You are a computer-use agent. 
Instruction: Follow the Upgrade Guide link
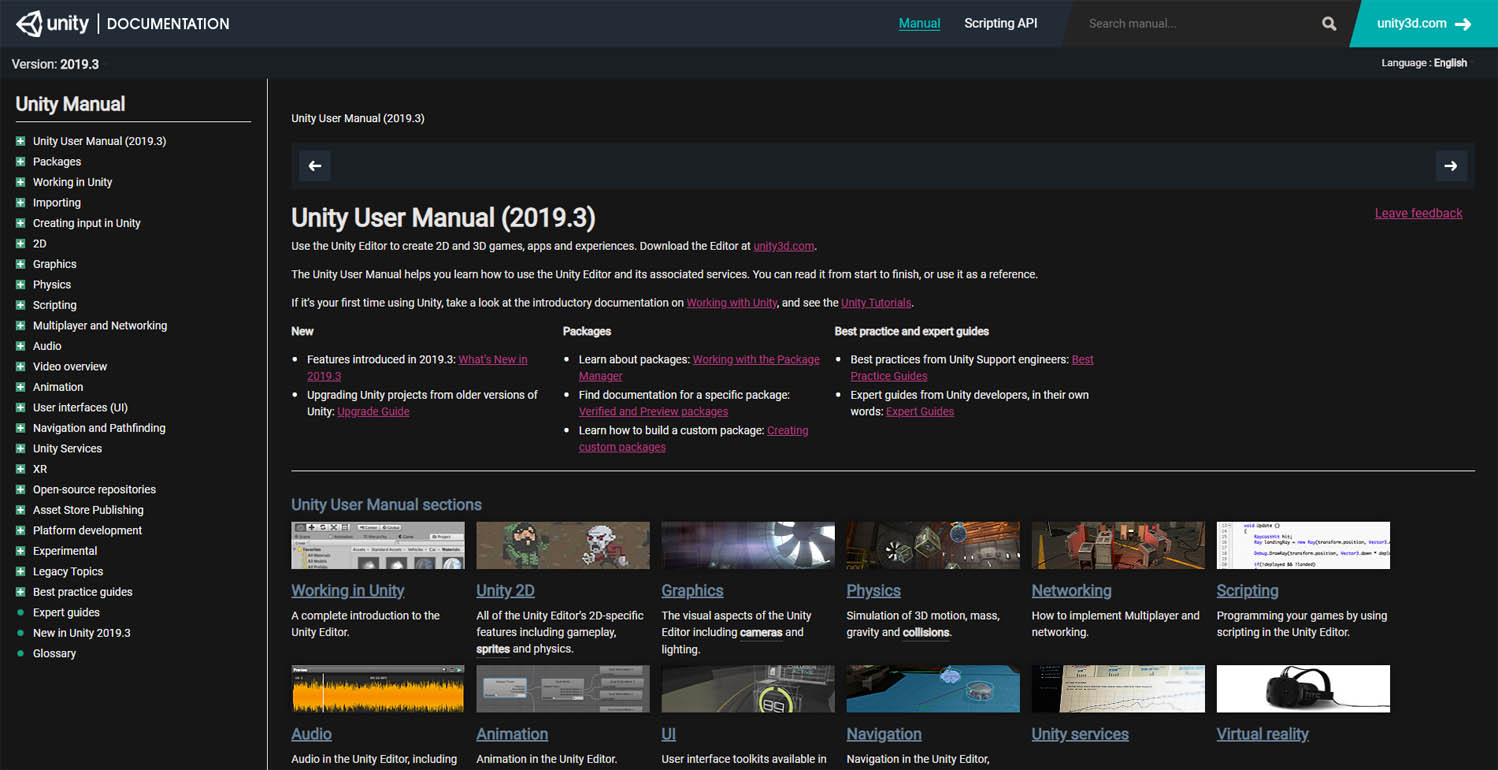click(373, 410)
